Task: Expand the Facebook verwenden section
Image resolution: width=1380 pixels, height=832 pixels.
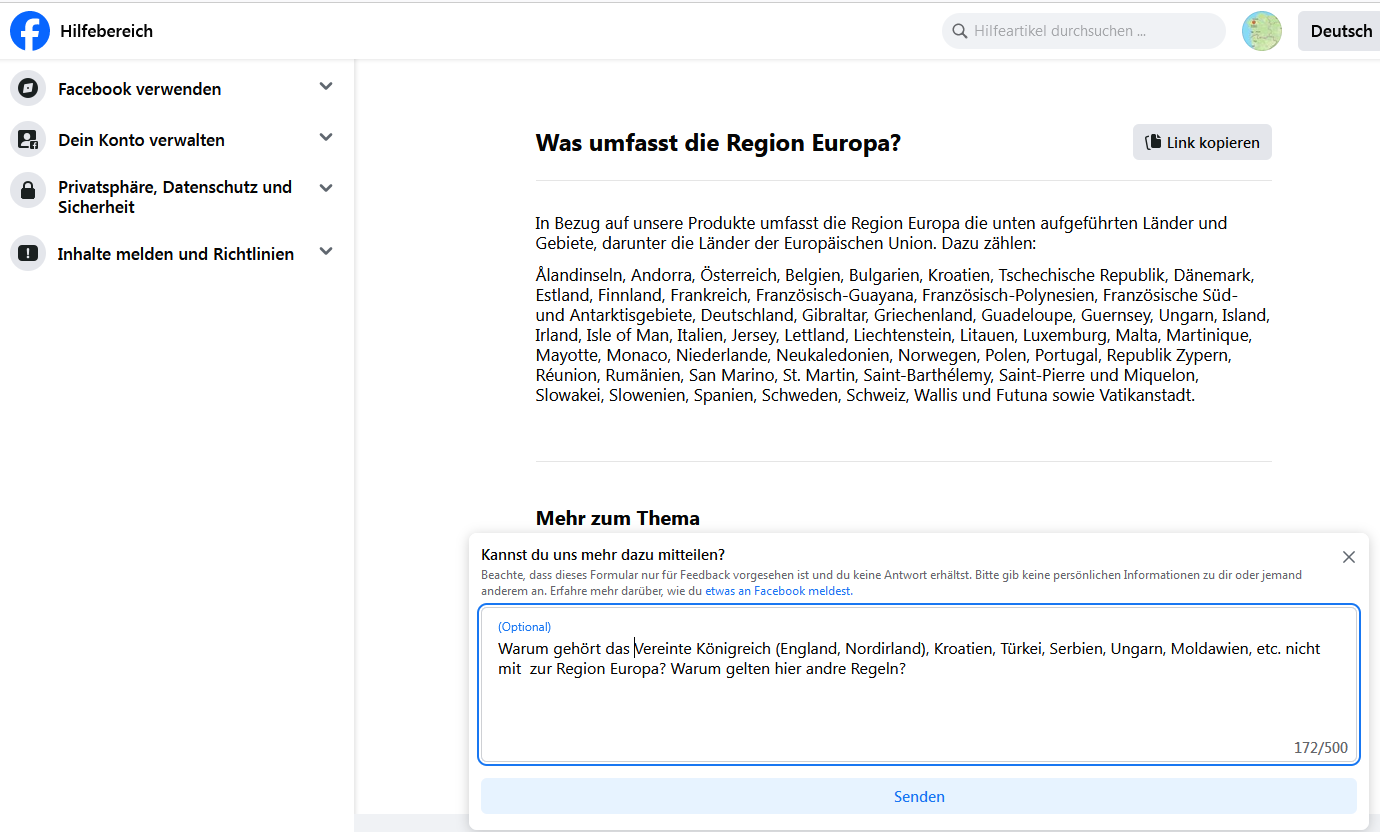Action: pos(325,87)
